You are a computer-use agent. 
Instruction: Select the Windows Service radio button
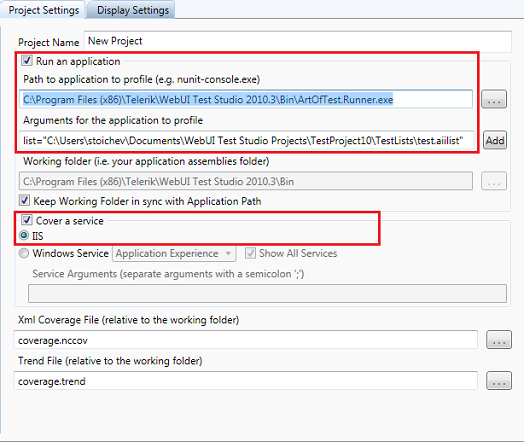[24, 253]
